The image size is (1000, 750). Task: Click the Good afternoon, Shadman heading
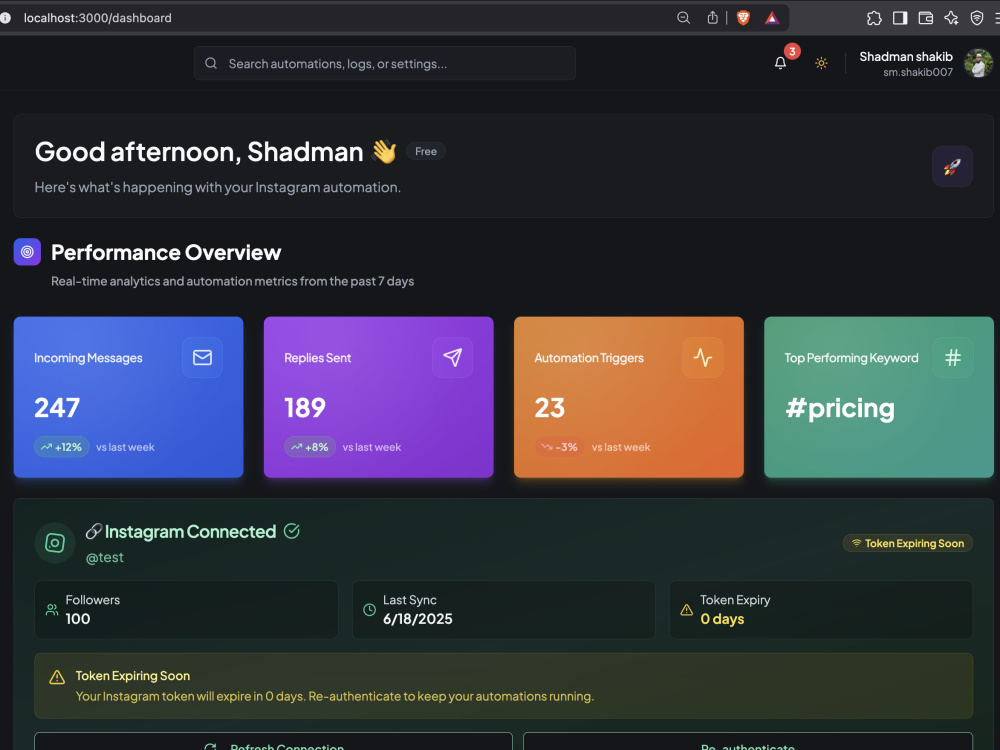click(x=199, y=152)
